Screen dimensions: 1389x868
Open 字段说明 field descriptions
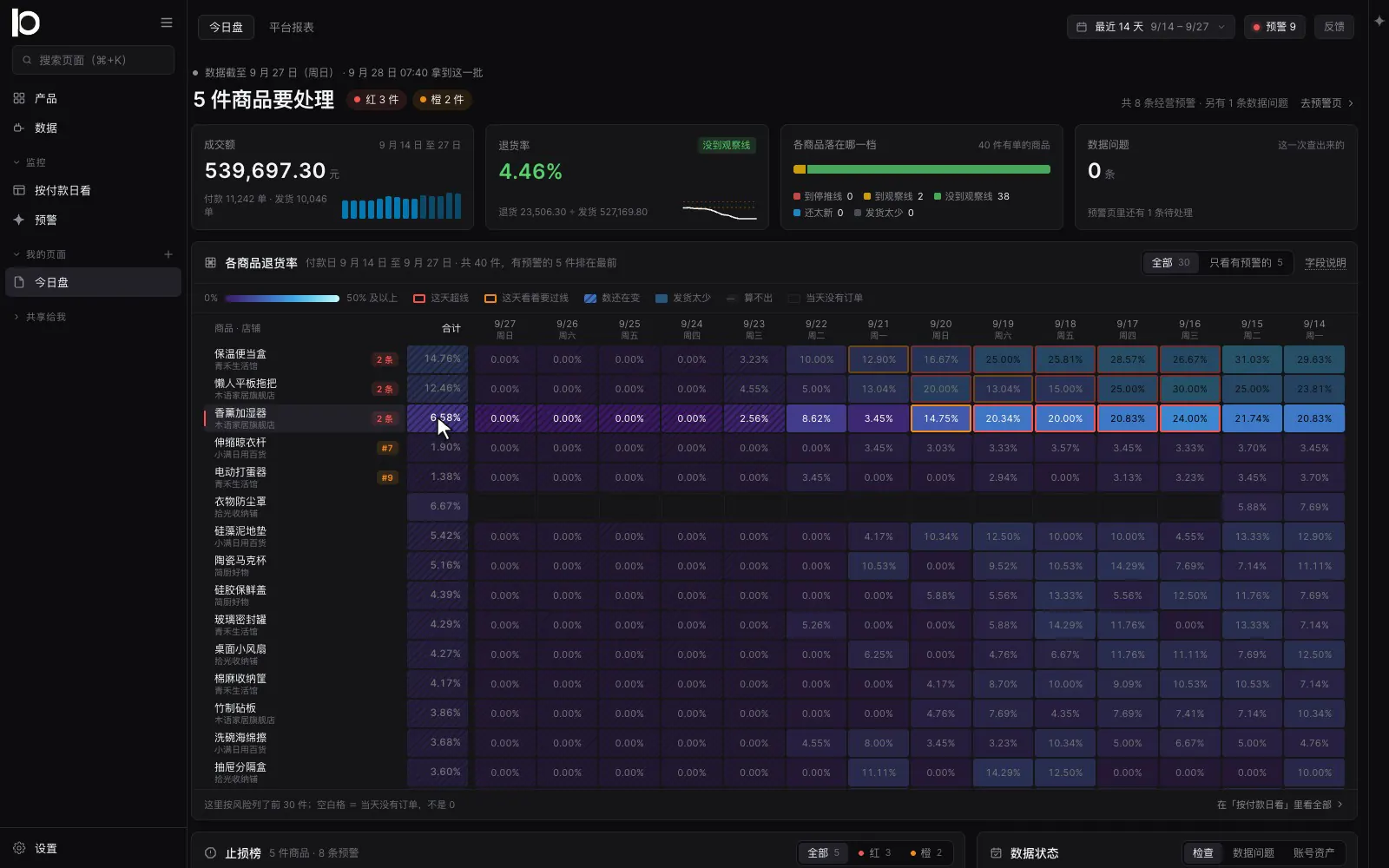click(x=1326, y=262)
